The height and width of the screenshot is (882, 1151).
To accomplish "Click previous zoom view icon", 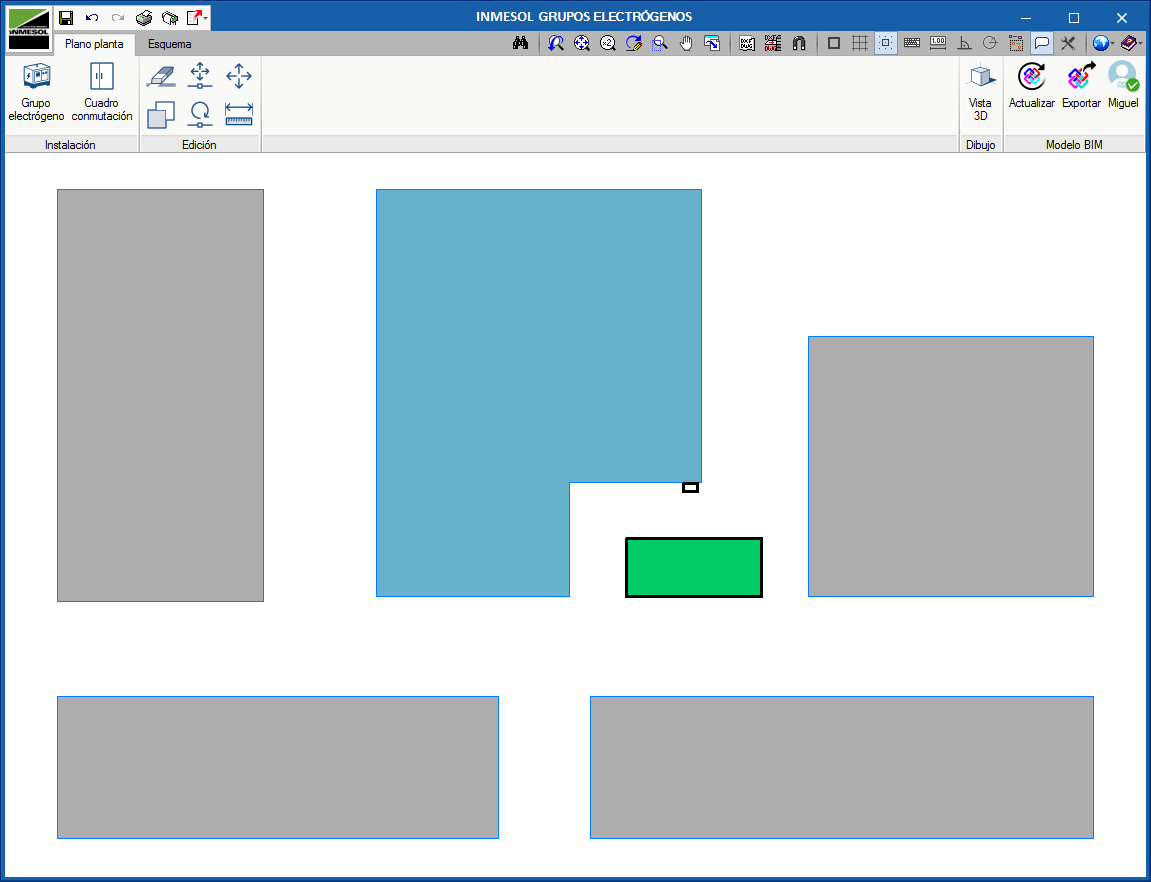I will (x=556, y=43).
